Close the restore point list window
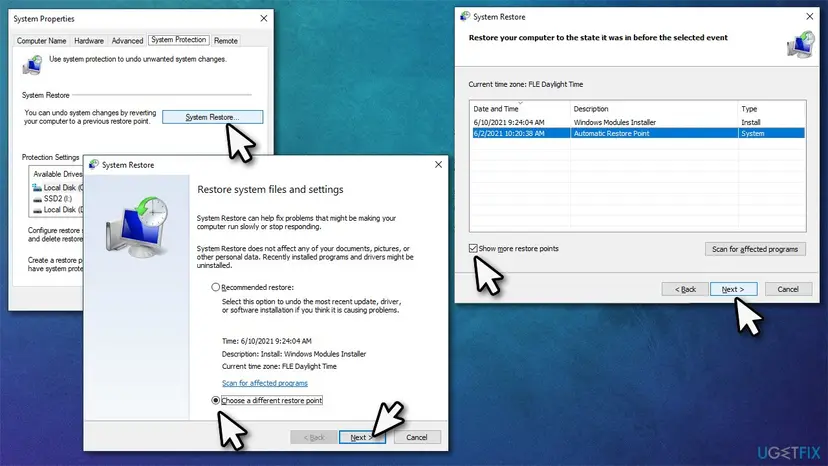The width and height of the screenshot is (828, 466). 810,16
